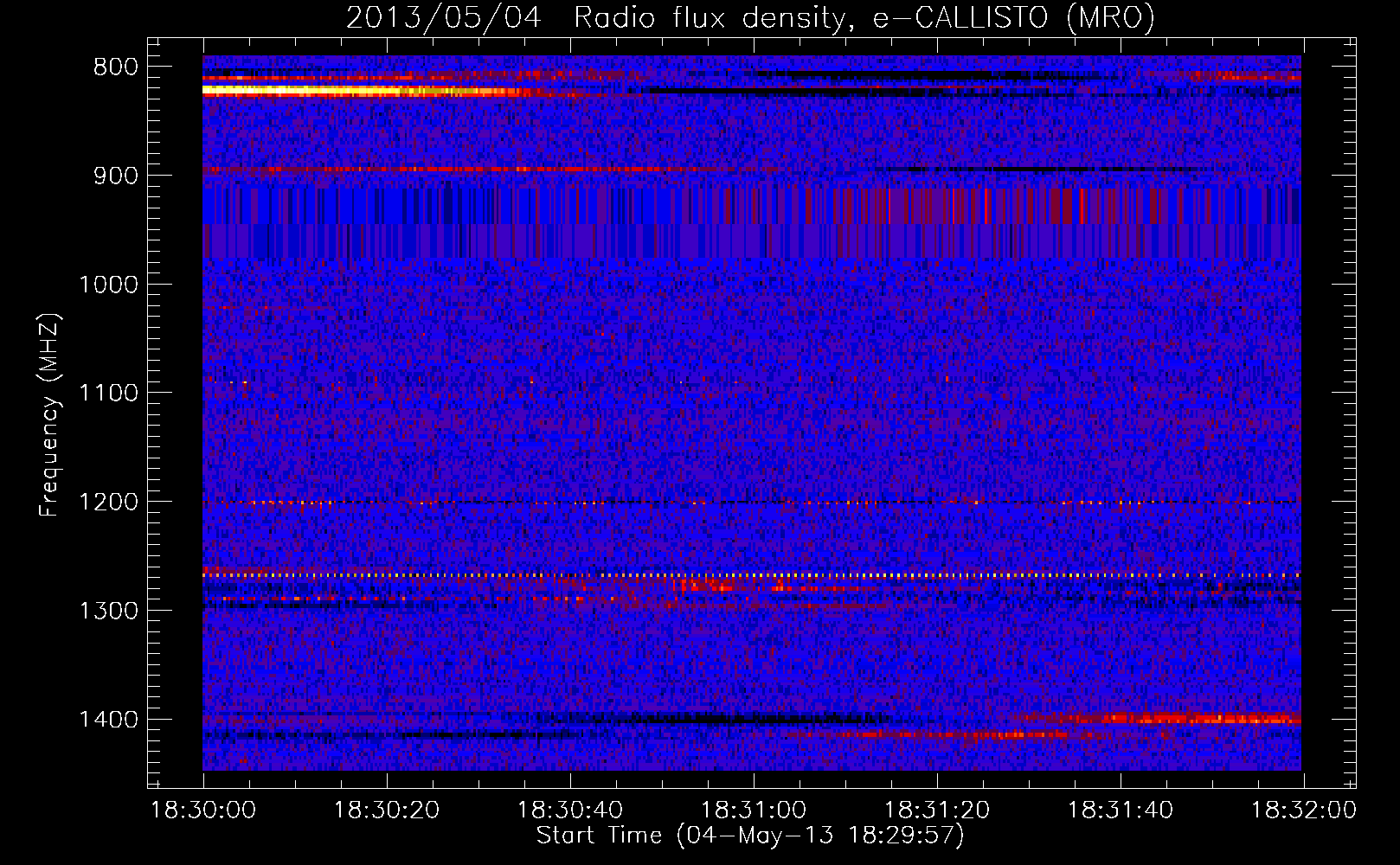
Task: Click the 18:30:20 time tick label
Action: point(387,811)
